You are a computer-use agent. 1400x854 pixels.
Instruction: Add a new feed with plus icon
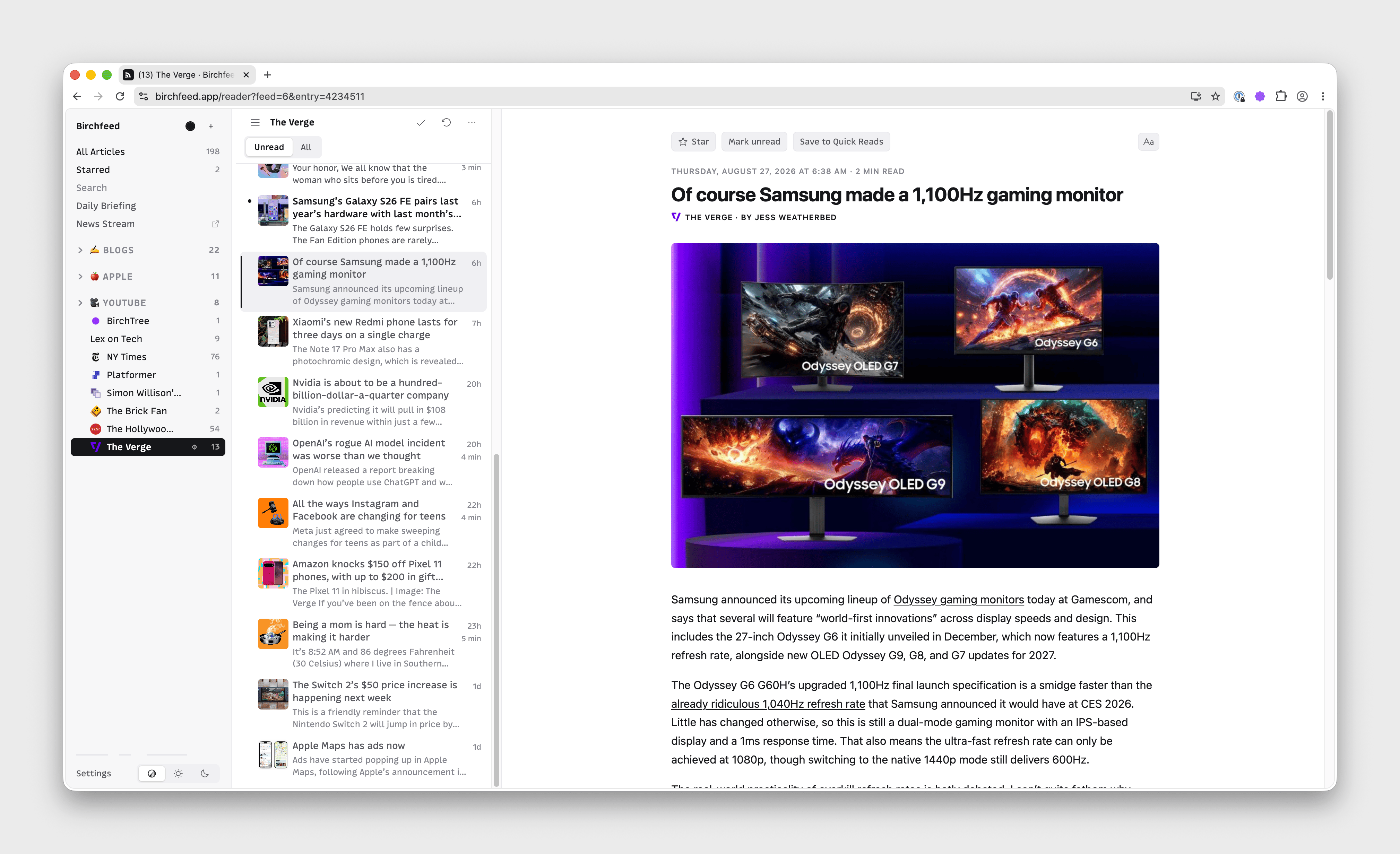(x=211, y=126)
